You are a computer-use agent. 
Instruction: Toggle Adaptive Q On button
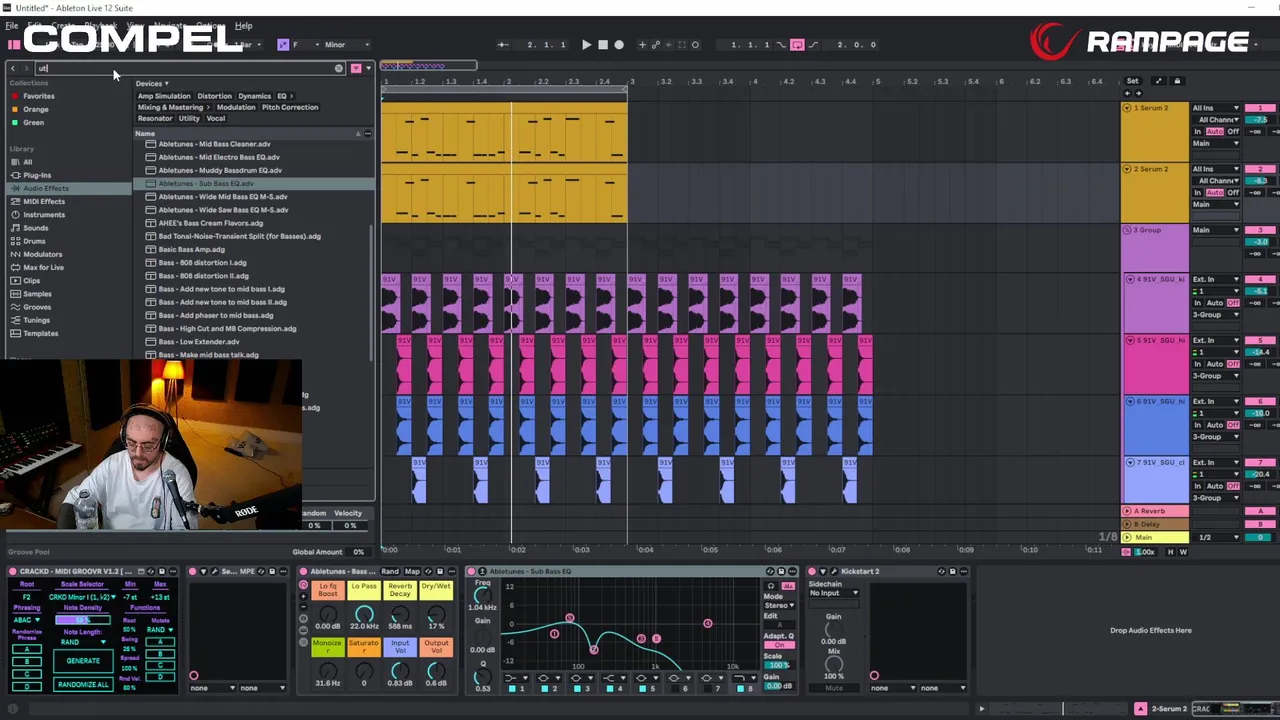pos(779,645)
